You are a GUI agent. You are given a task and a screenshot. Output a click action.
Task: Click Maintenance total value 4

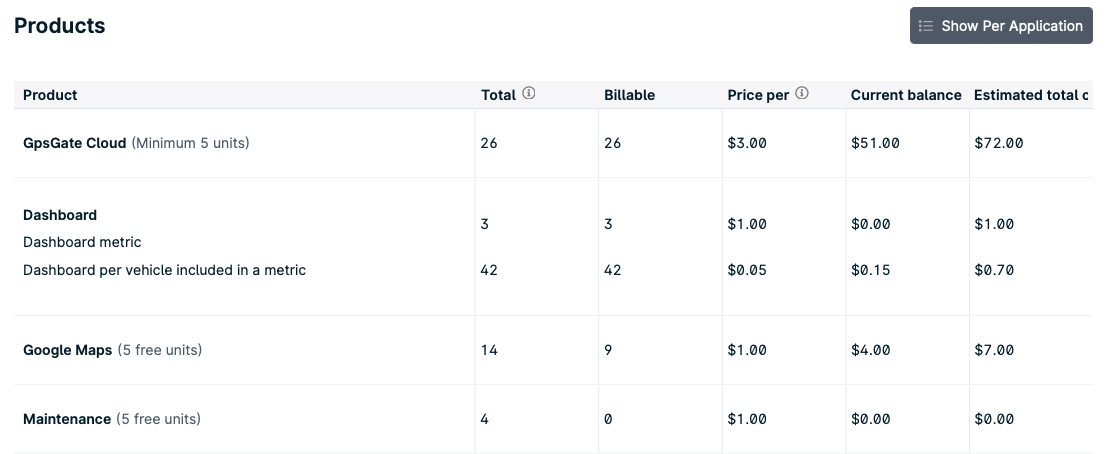(485, 419)
